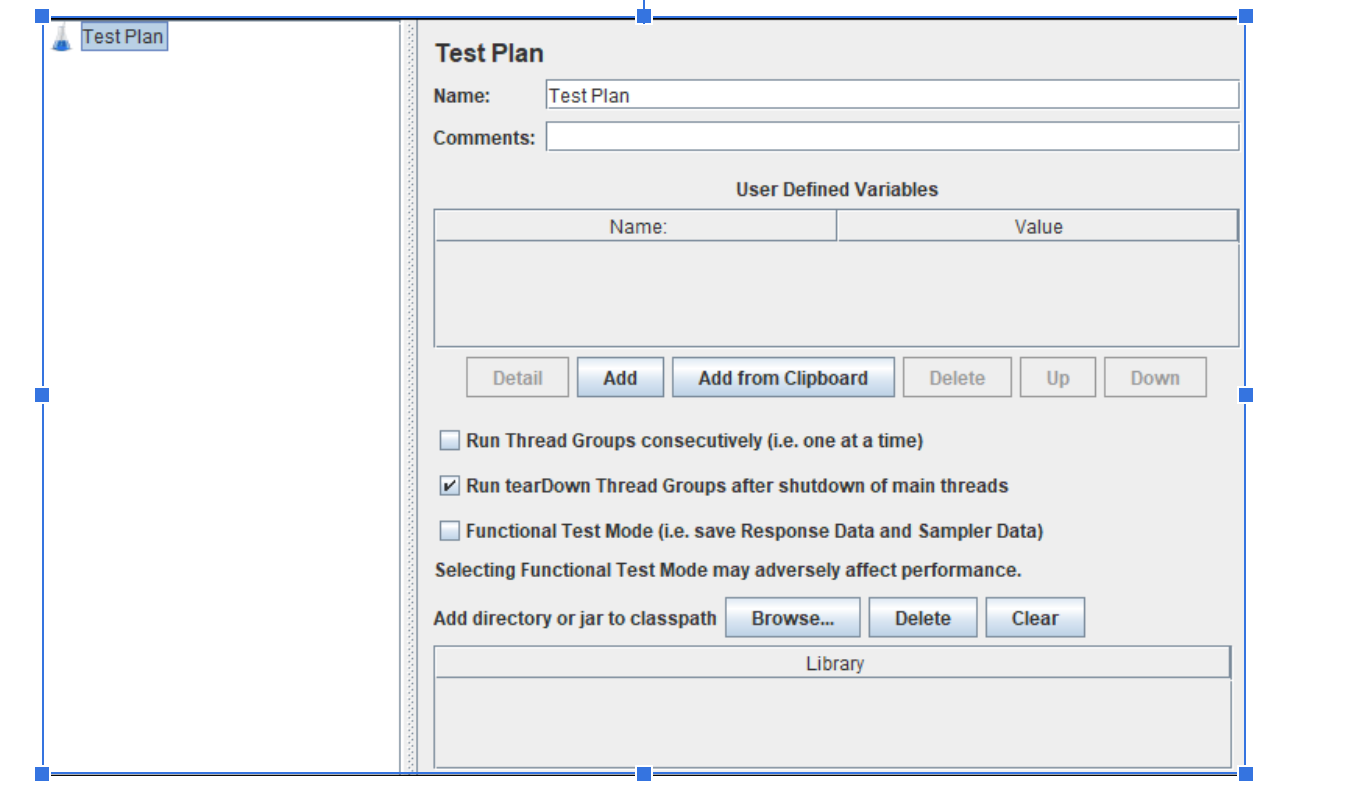Image resolution: width=1348 pixels, height=786 pixels.
Task: Click the Name column header
Action: [637, 227]
